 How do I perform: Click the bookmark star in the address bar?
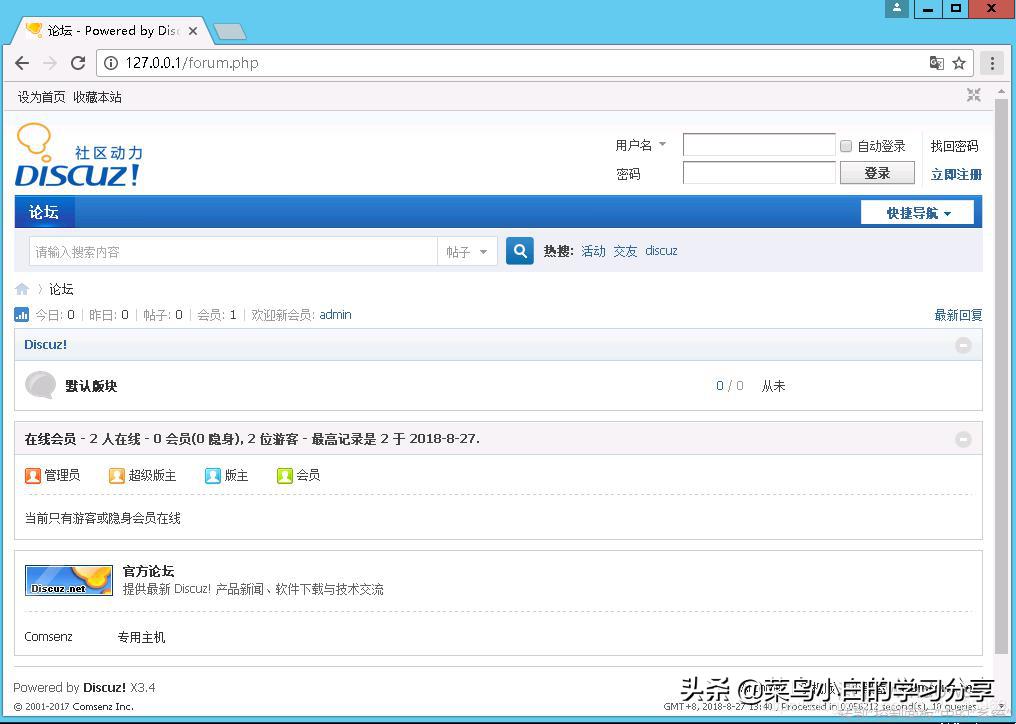(x=959, y=62)
